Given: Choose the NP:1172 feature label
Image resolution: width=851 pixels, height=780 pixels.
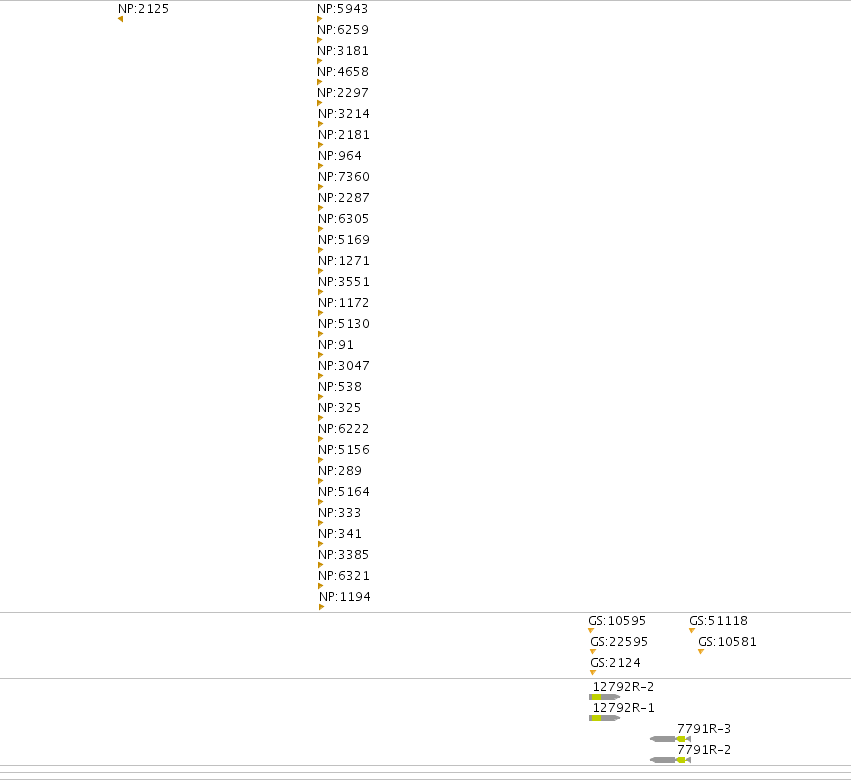Looking at the screenshot, I should pyautogui.click(x=344, y=303).
